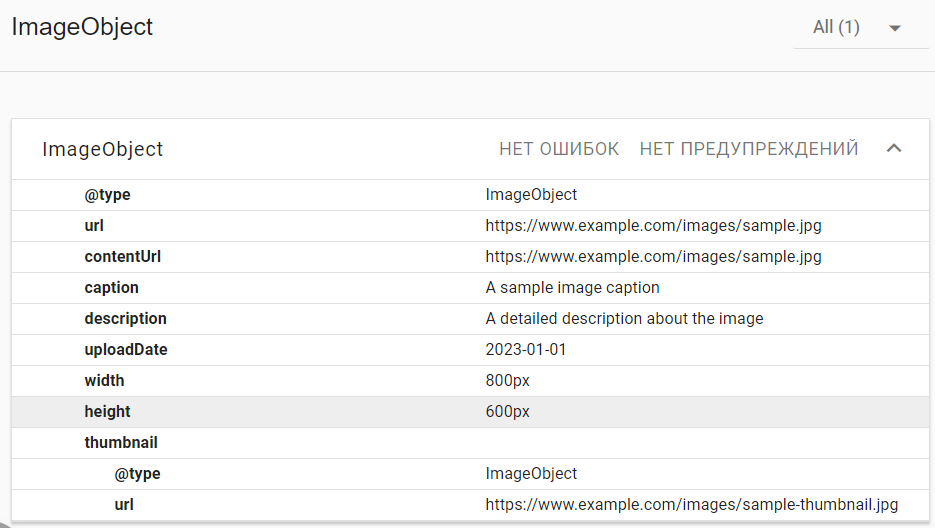Click the НЕТ ПРЕДУПРЕЖДЕНИЙ status label

click(749, 149)
